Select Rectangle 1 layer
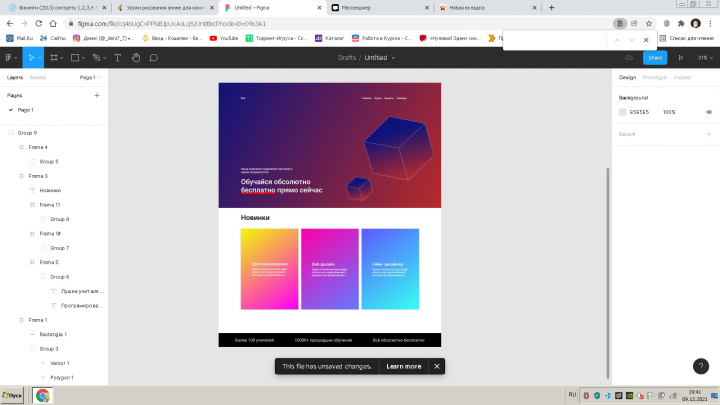720x405 pixels. [54, 335]
